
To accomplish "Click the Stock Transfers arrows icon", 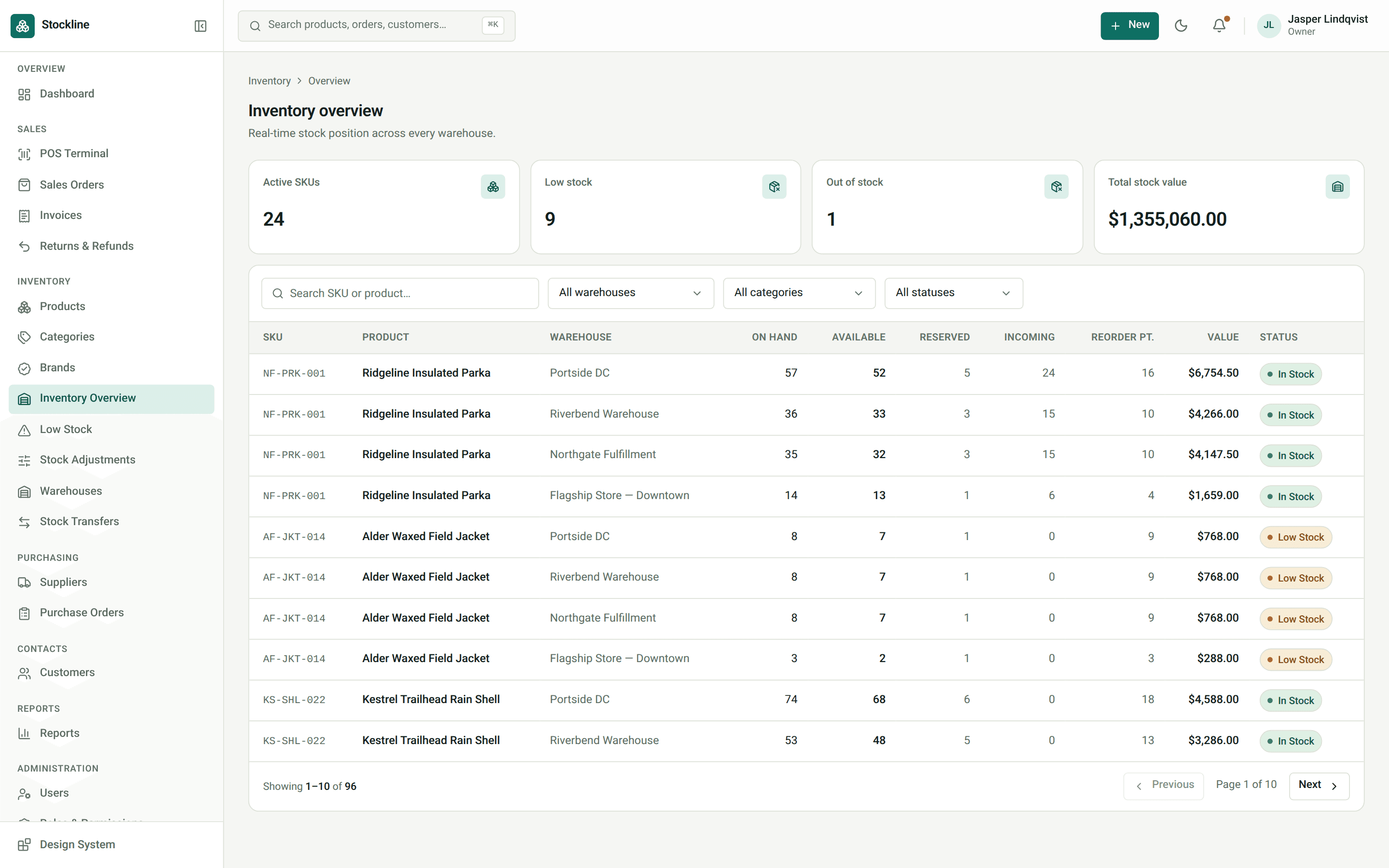I will pos(24,522).
